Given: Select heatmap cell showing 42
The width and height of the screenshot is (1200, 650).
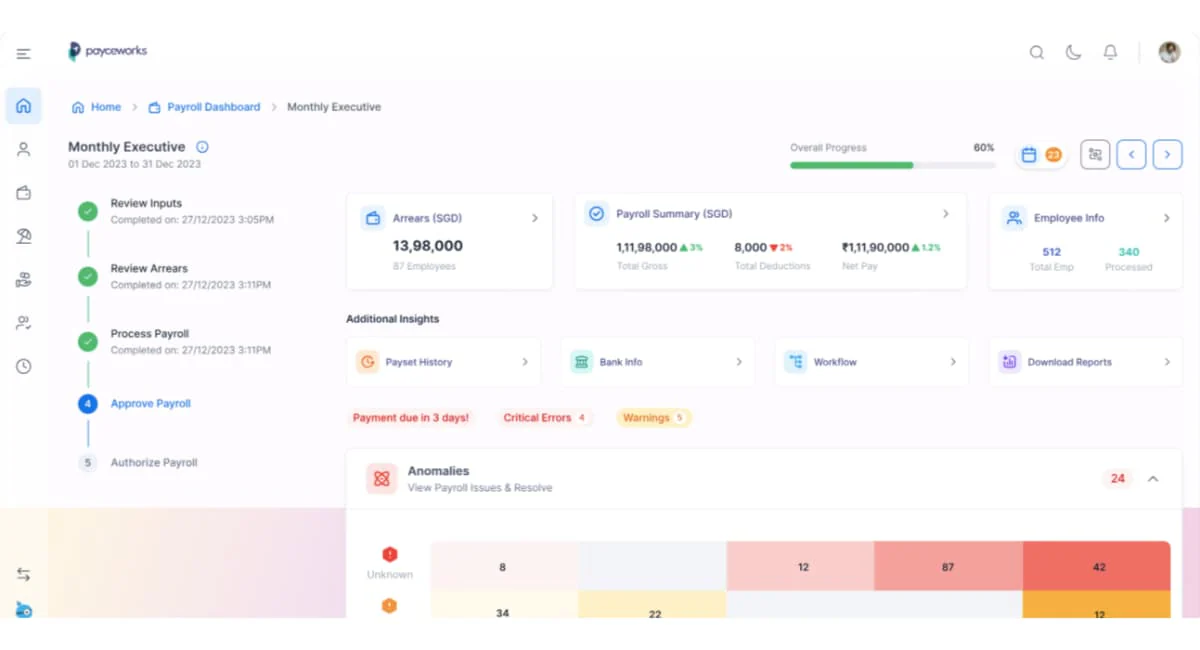Looking at the screenshot, I should (x=1097, y=566).
